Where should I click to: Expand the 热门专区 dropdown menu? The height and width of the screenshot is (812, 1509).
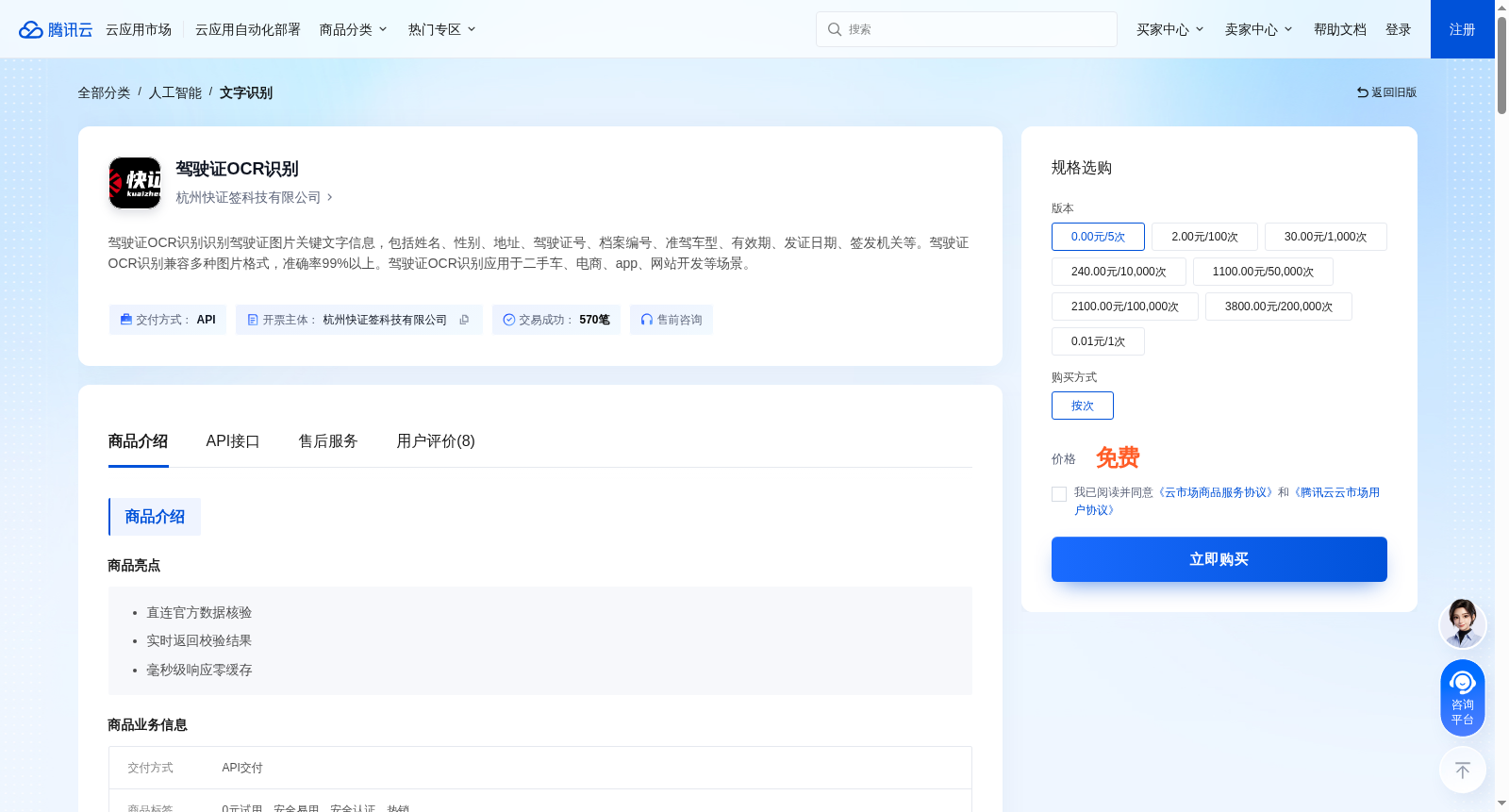click(x=442, y=29)
